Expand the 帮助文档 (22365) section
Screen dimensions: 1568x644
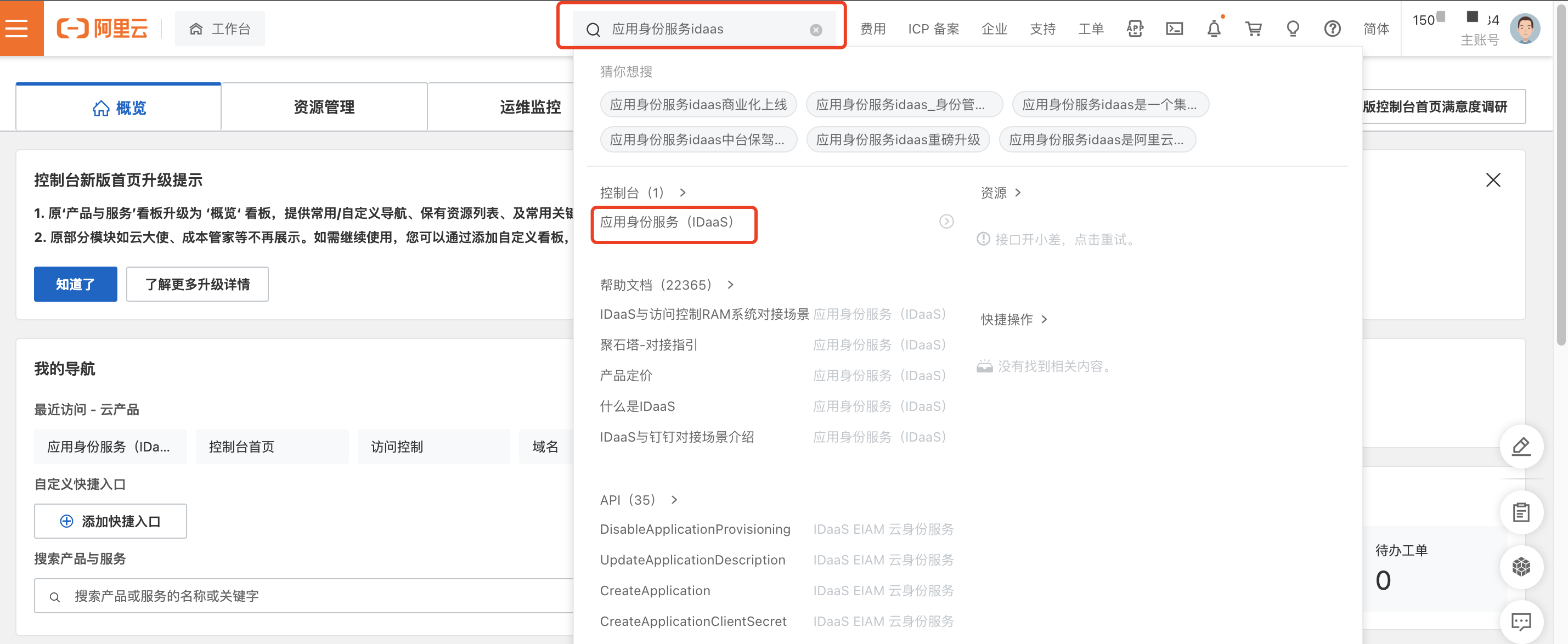[667, 285]
